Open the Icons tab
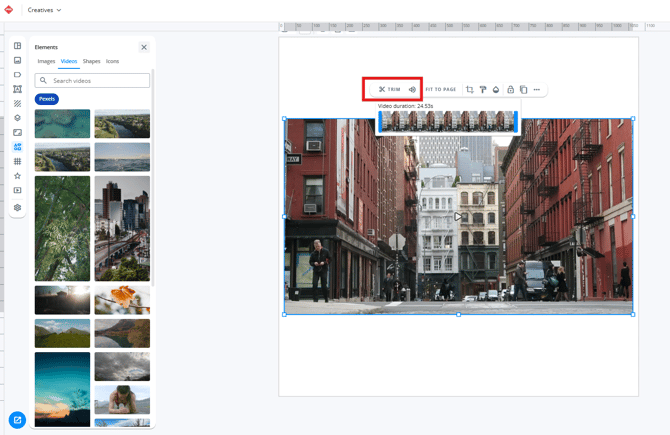 (112, 61)
